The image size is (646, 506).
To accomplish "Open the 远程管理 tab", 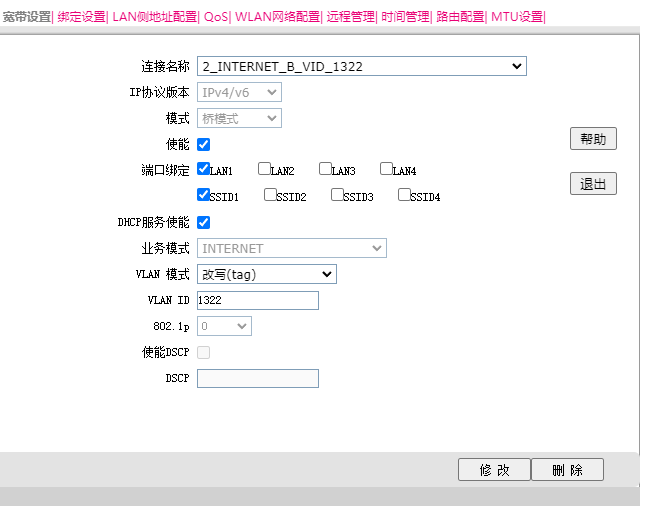I will pos(350,17).
